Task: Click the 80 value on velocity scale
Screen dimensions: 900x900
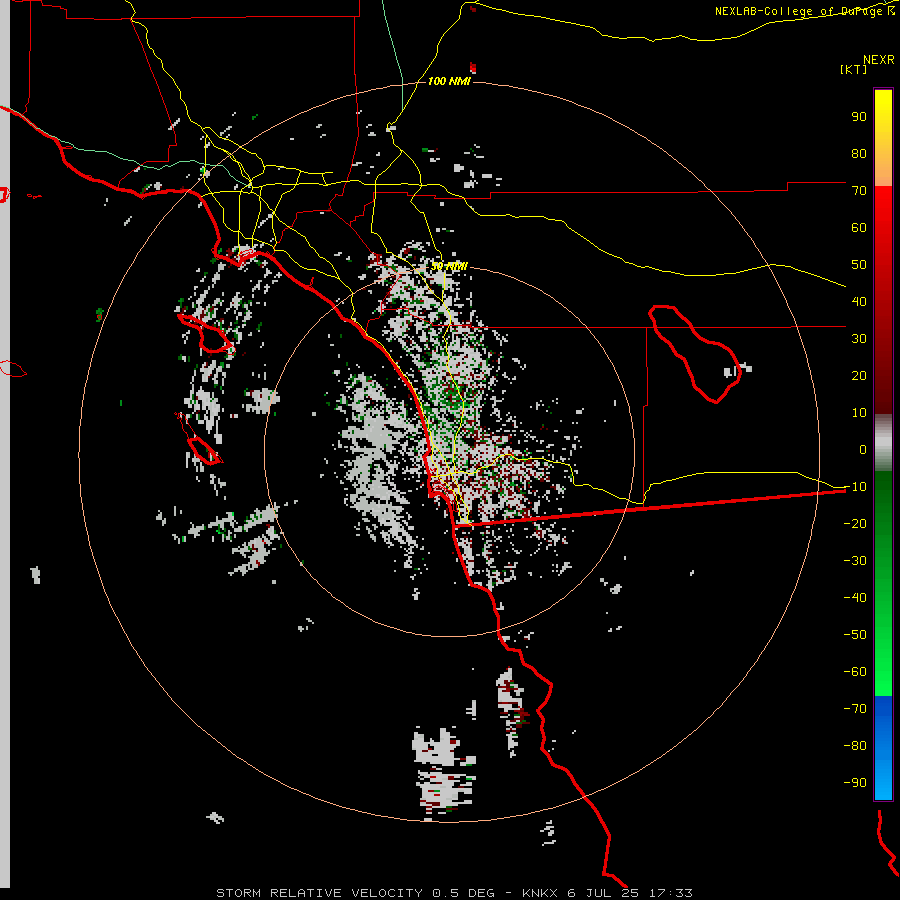Action: tap(859, 153)
